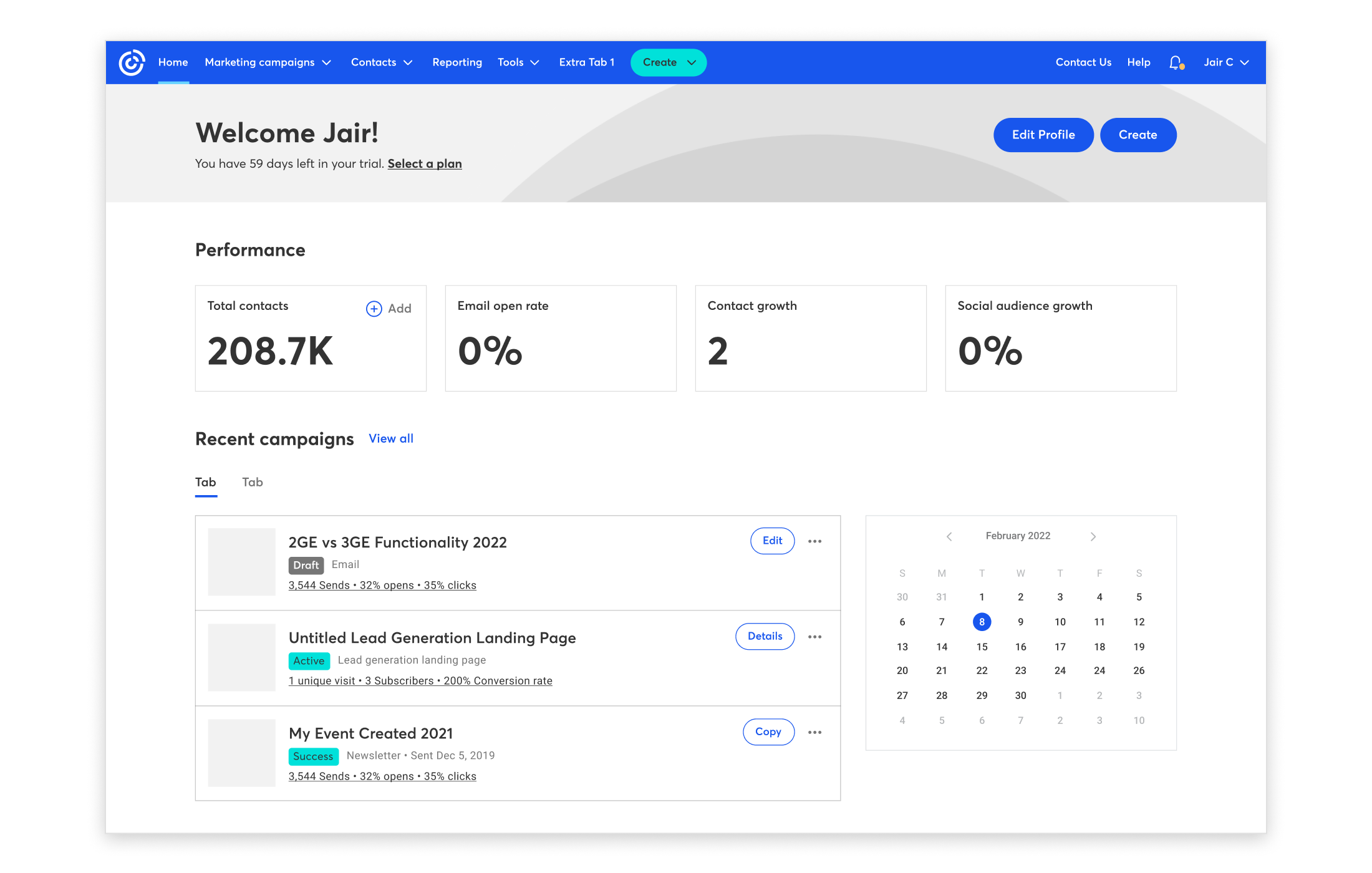1372x873 pixels.
Task: Select the first Tab under Recent campaigns
Action: click(x=206, y=482)
